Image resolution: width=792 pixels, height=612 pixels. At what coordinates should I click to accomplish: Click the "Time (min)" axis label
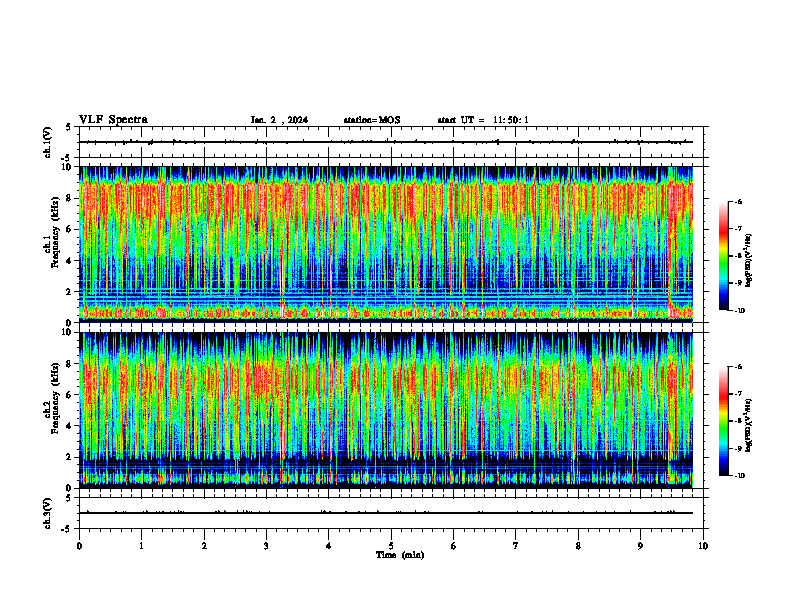coord(400,555)
